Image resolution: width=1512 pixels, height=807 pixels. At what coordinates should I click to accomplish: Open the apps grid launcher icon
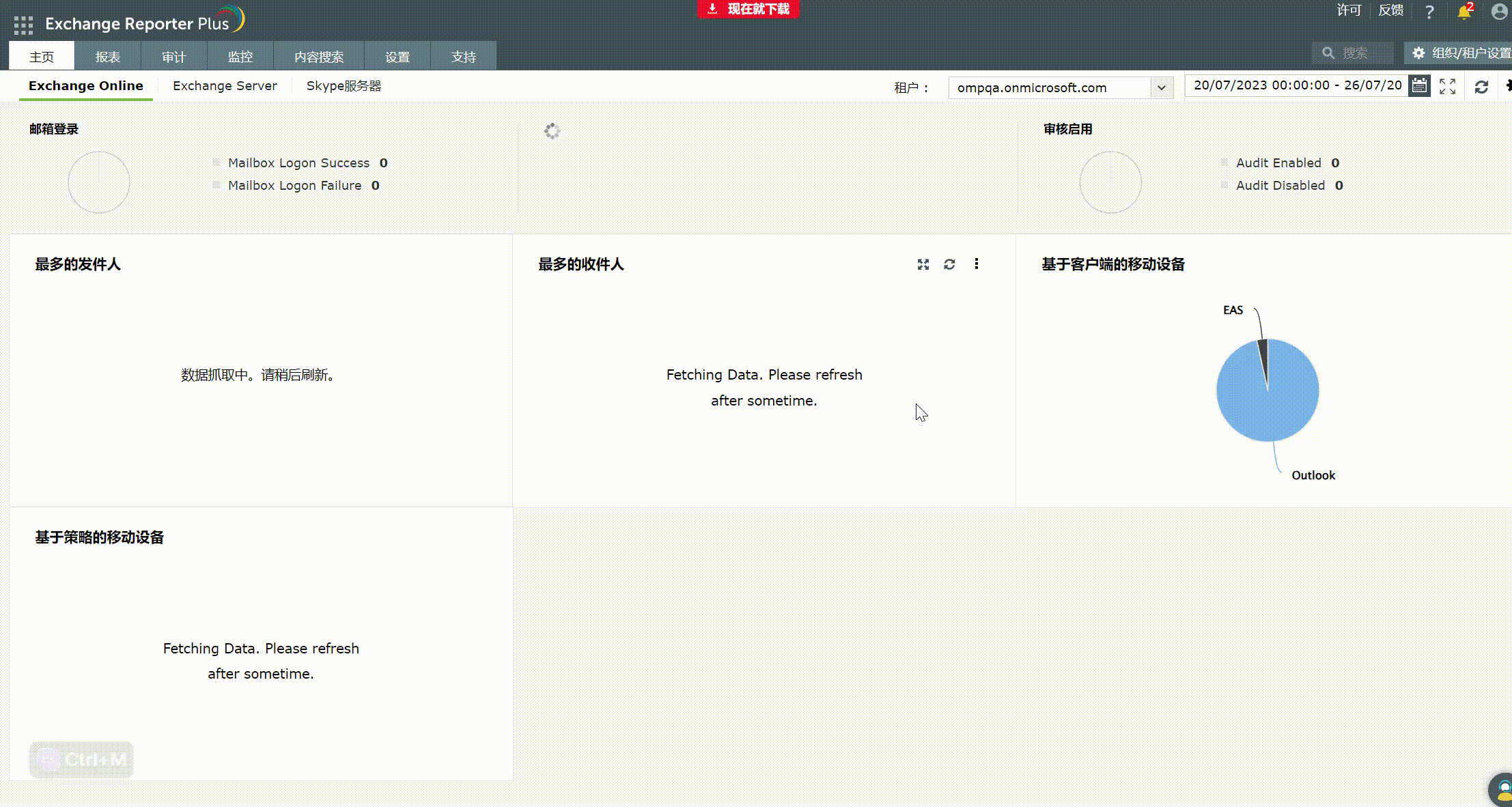tap(23, 25)
